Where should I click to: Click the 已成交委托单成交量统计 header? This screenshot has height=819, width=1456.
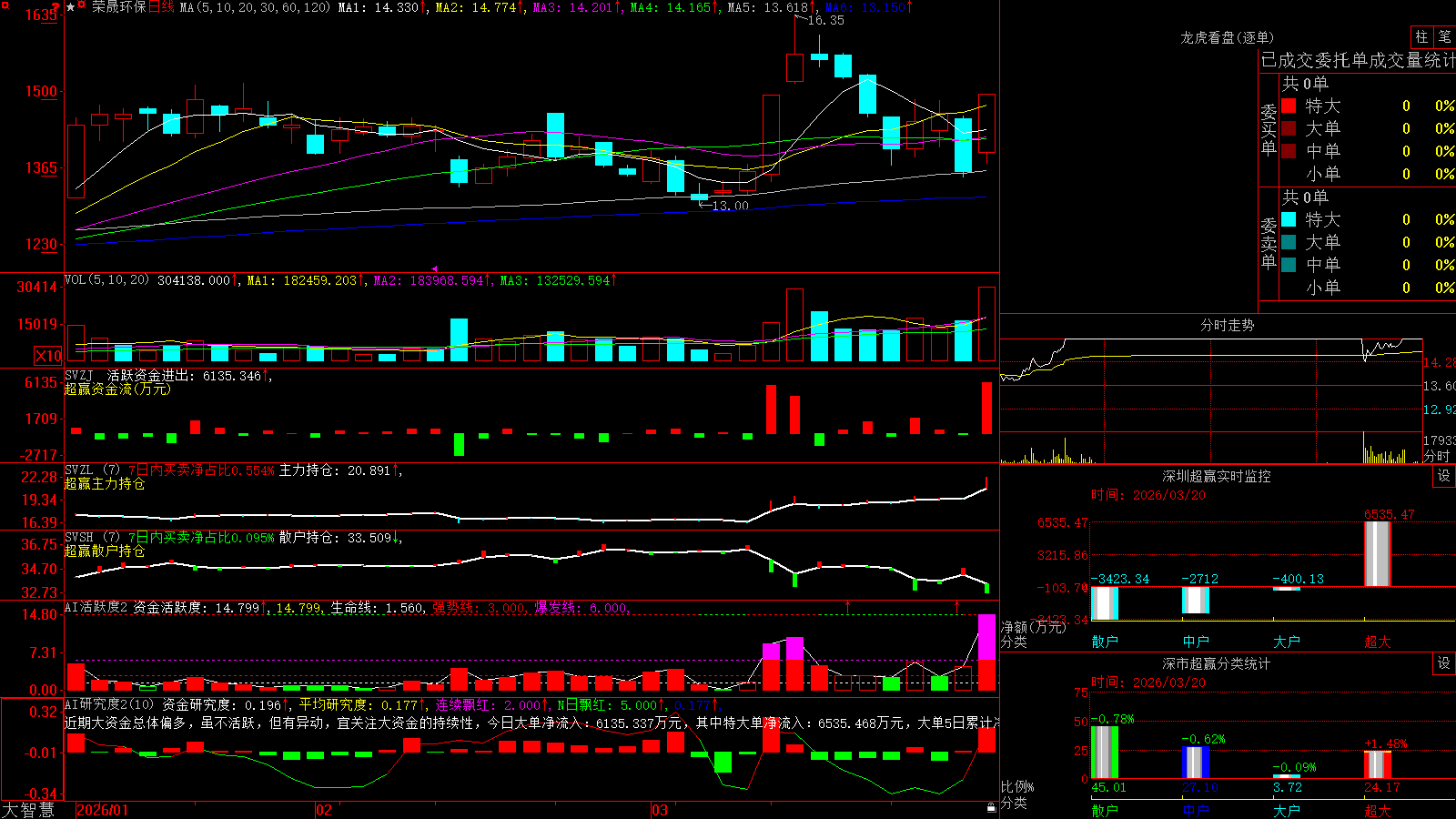[1358, 60]
